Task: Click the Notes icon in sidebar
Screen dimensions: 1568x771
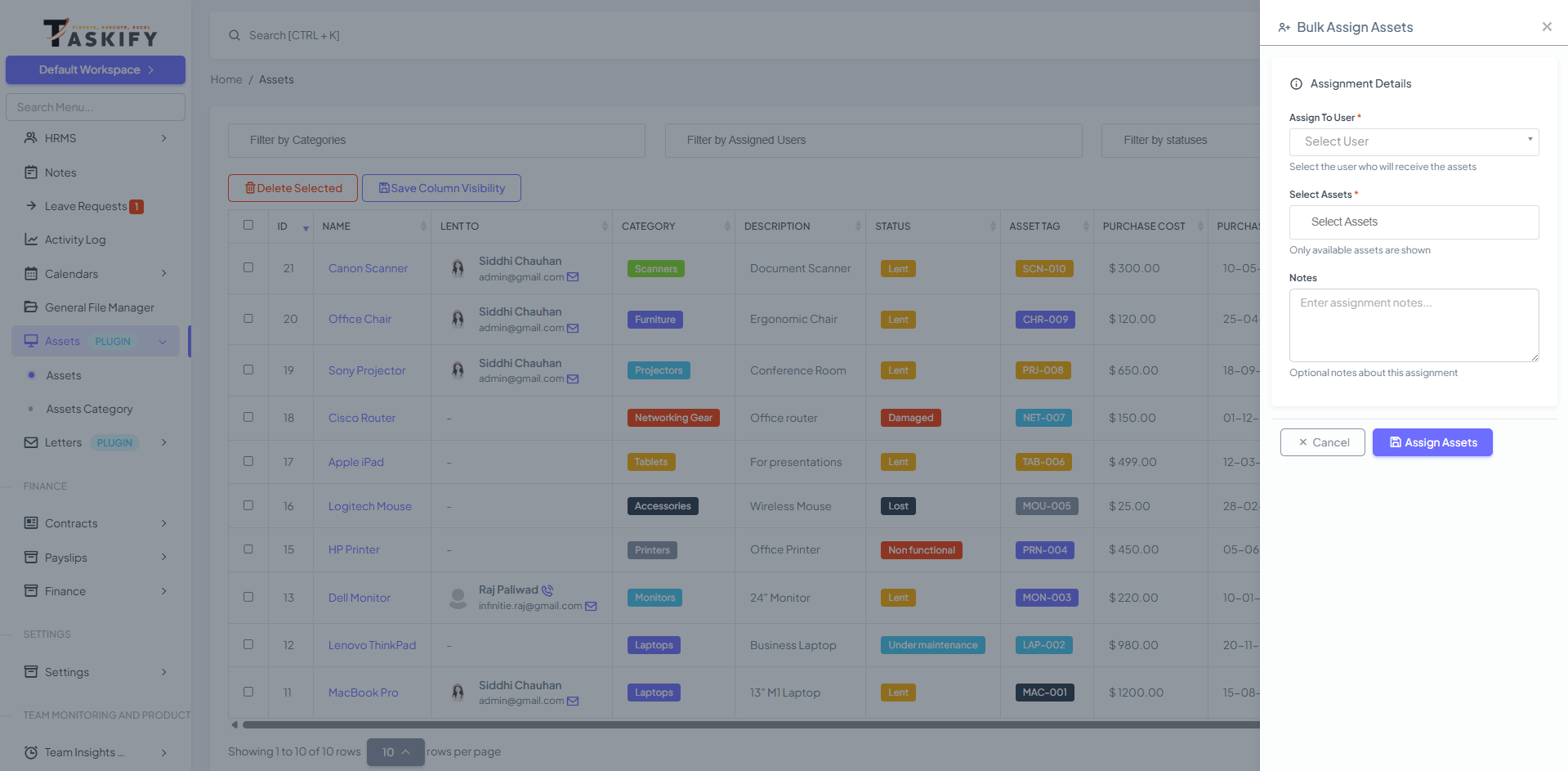Action: point(31,173)
